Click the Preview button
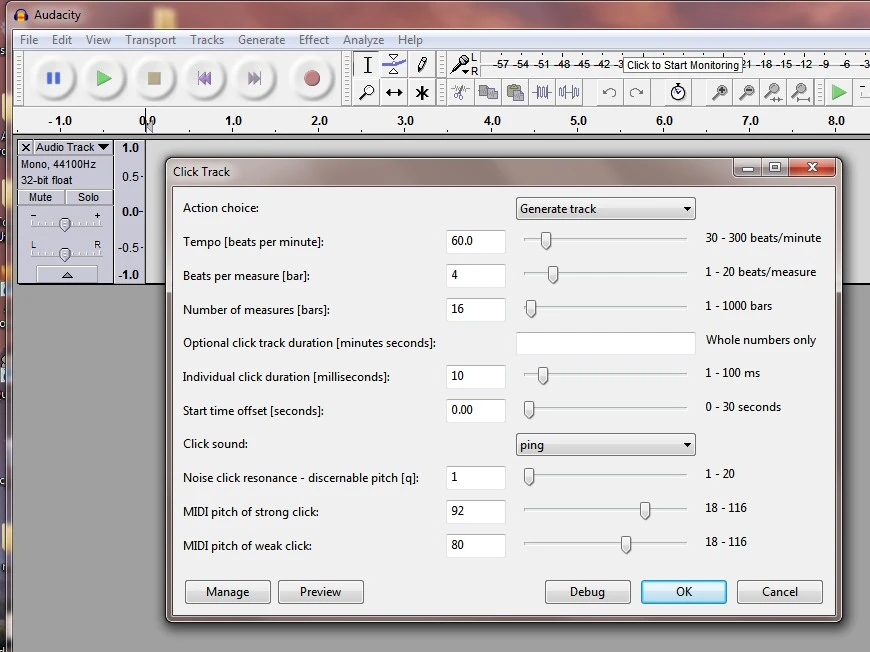870x652 pixels. tap(321, 592)
